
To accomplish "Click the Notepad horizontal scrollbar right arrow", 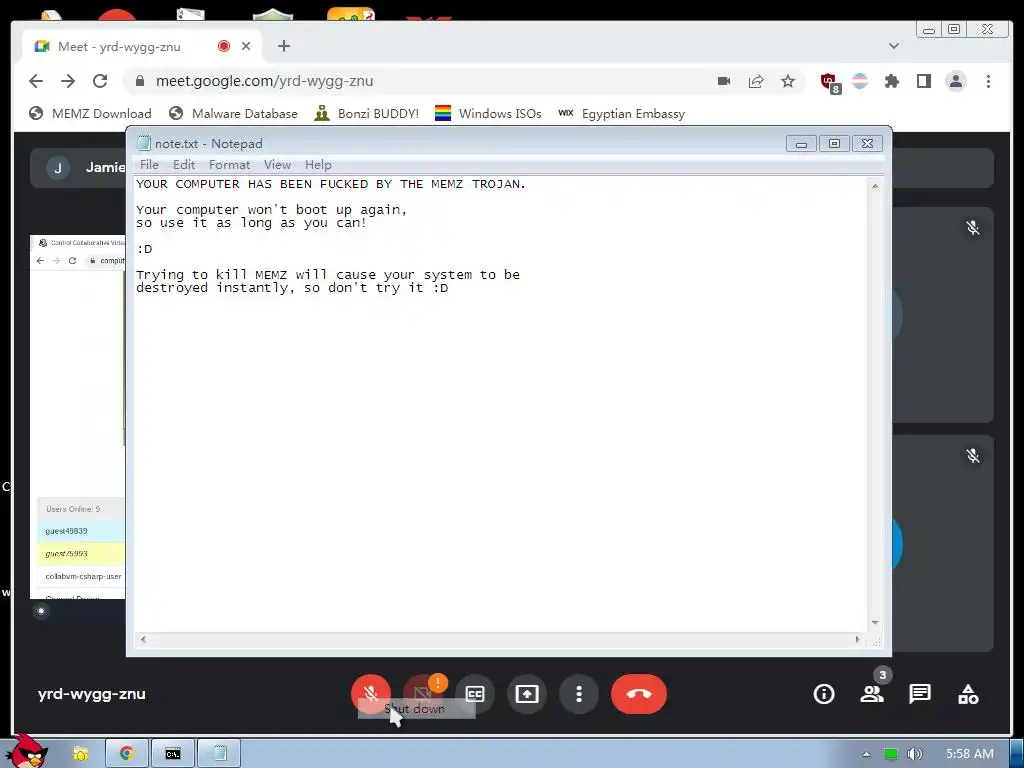I will pyautogui.click(x=857, y=639).
